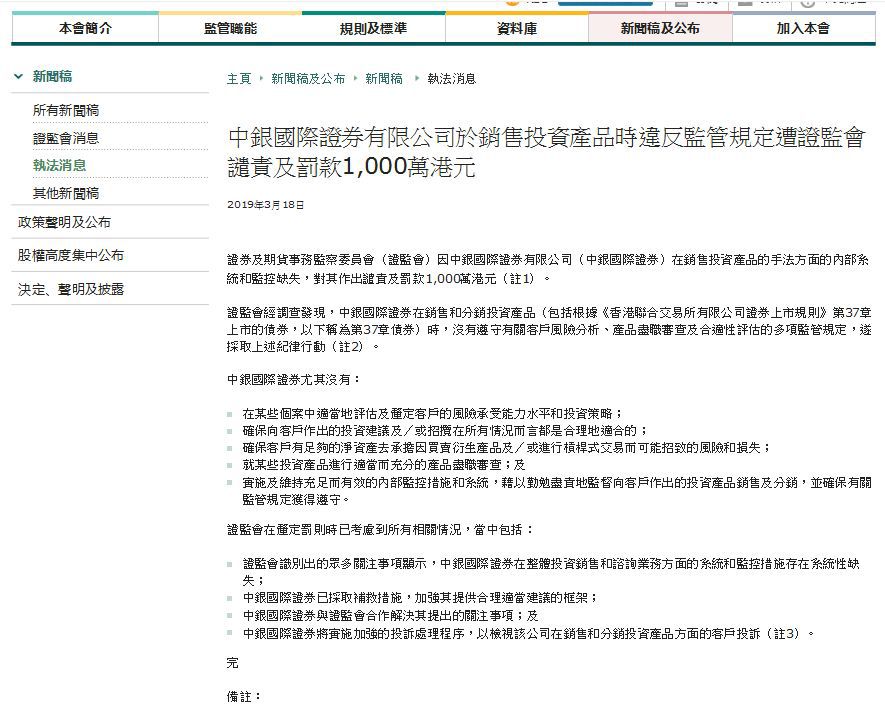Click the 完 end marker text

233,663
